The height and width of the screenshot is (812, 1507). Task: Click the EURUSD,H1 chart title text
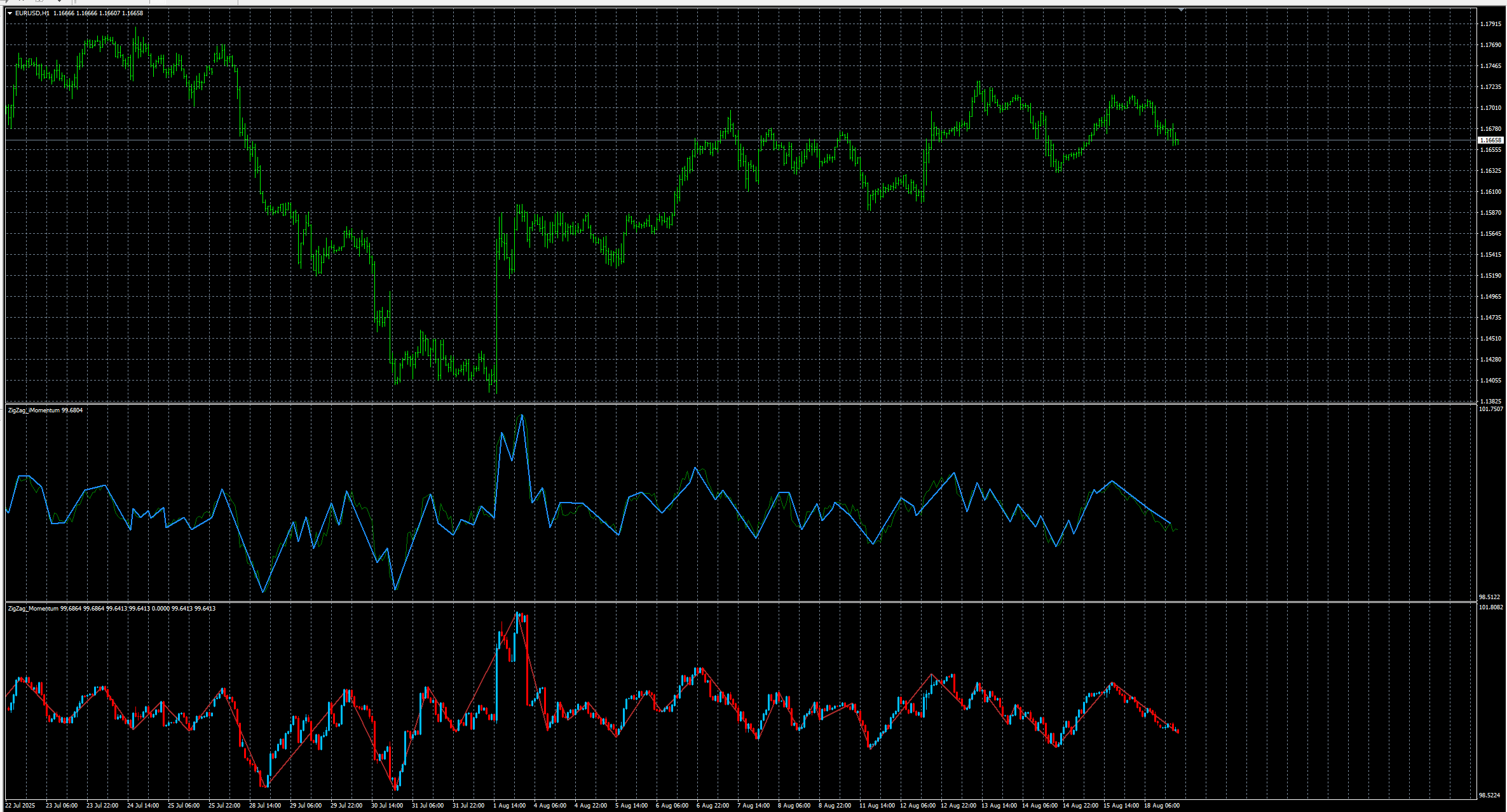[32, 13]
